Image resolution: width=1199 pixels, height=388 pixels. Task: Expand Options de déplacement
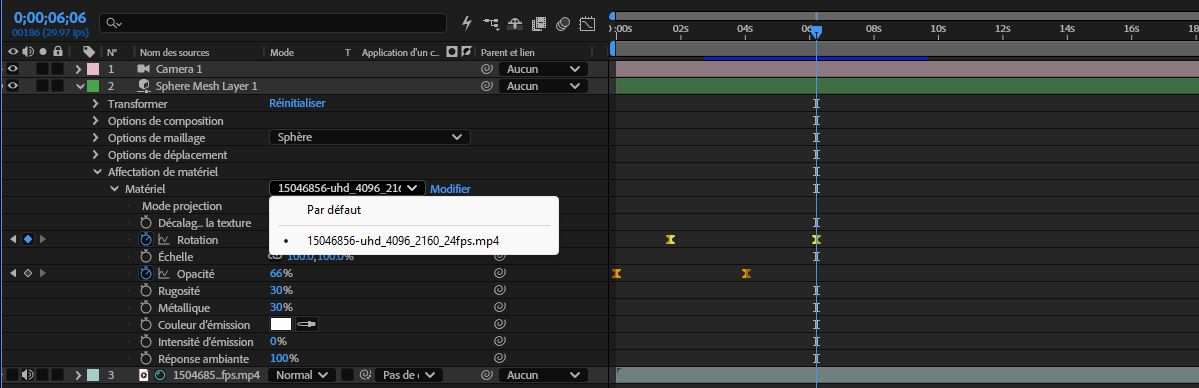(96, 155)
